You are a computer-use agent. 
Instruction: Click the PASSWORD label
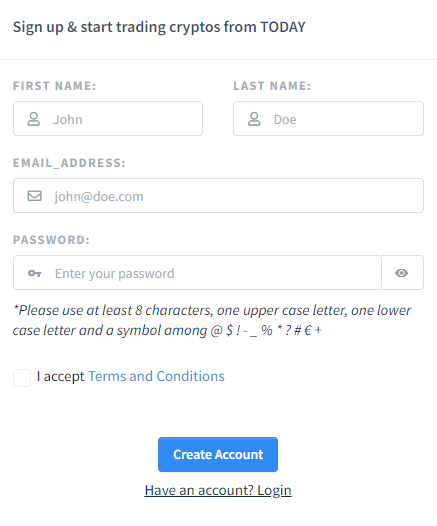point(51,240)
